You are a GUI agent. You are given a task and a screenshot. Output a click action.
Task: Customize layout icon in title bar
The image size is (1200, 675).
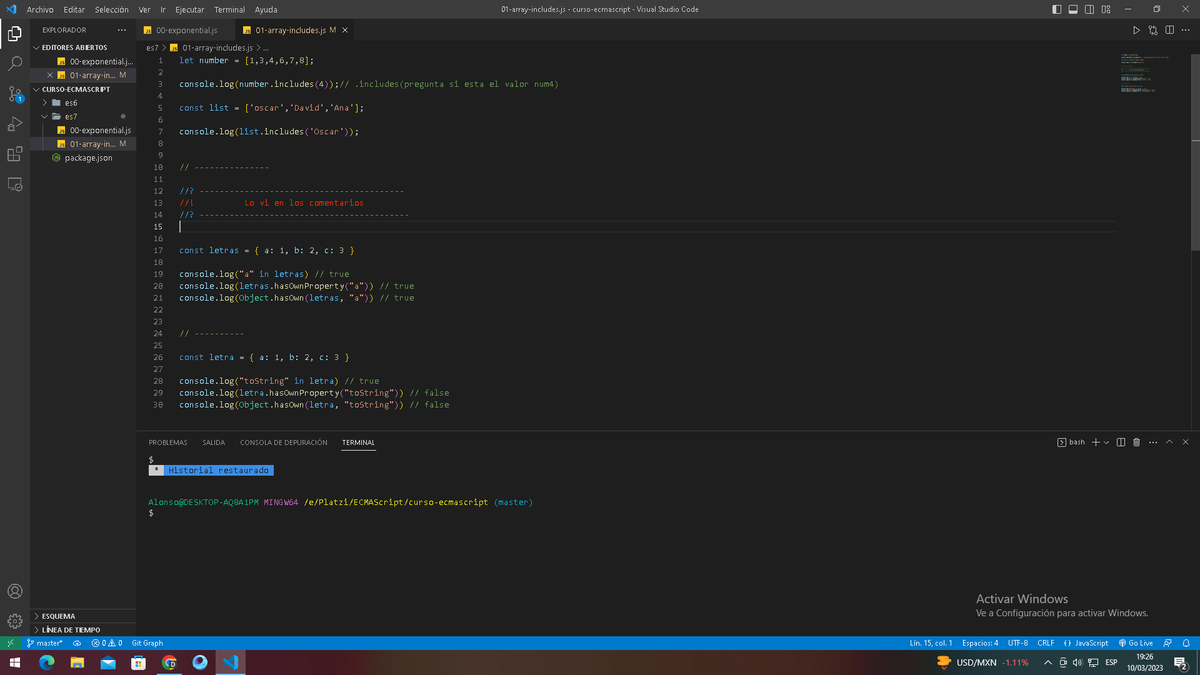1106,9
